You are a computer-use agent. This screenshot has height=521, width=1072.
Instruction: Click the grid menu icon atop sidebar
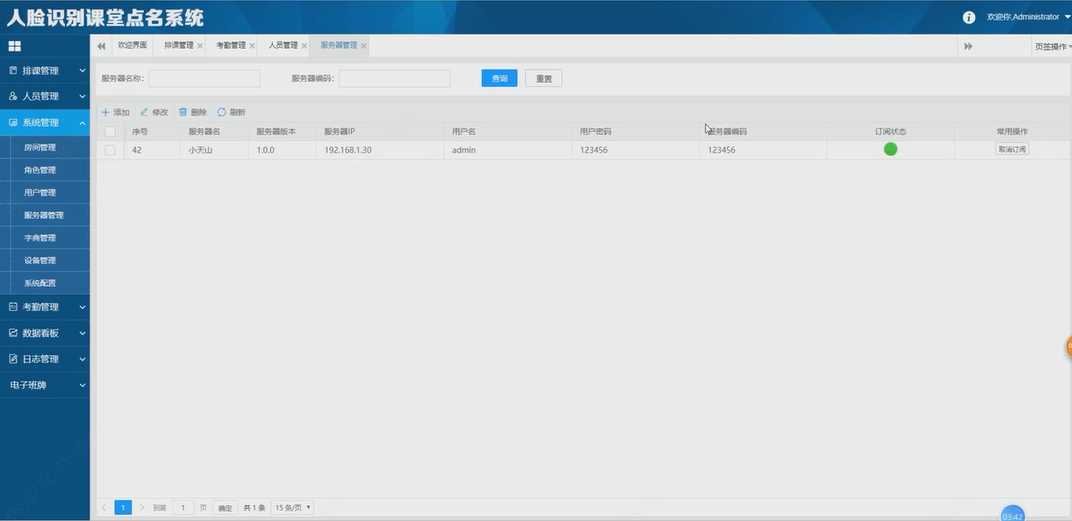14,46
